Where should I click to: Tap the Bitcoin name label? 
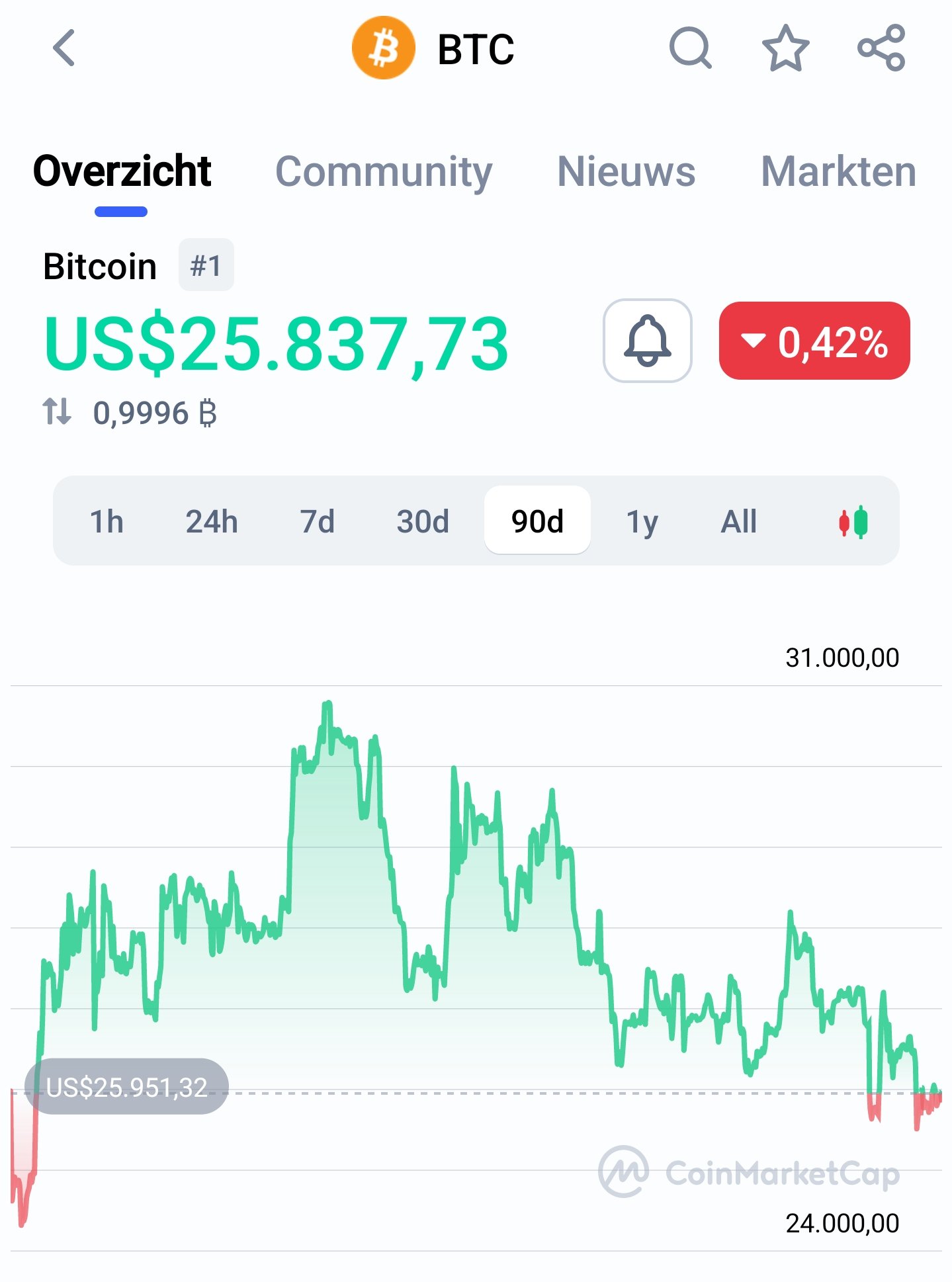(x=100, y=267)
